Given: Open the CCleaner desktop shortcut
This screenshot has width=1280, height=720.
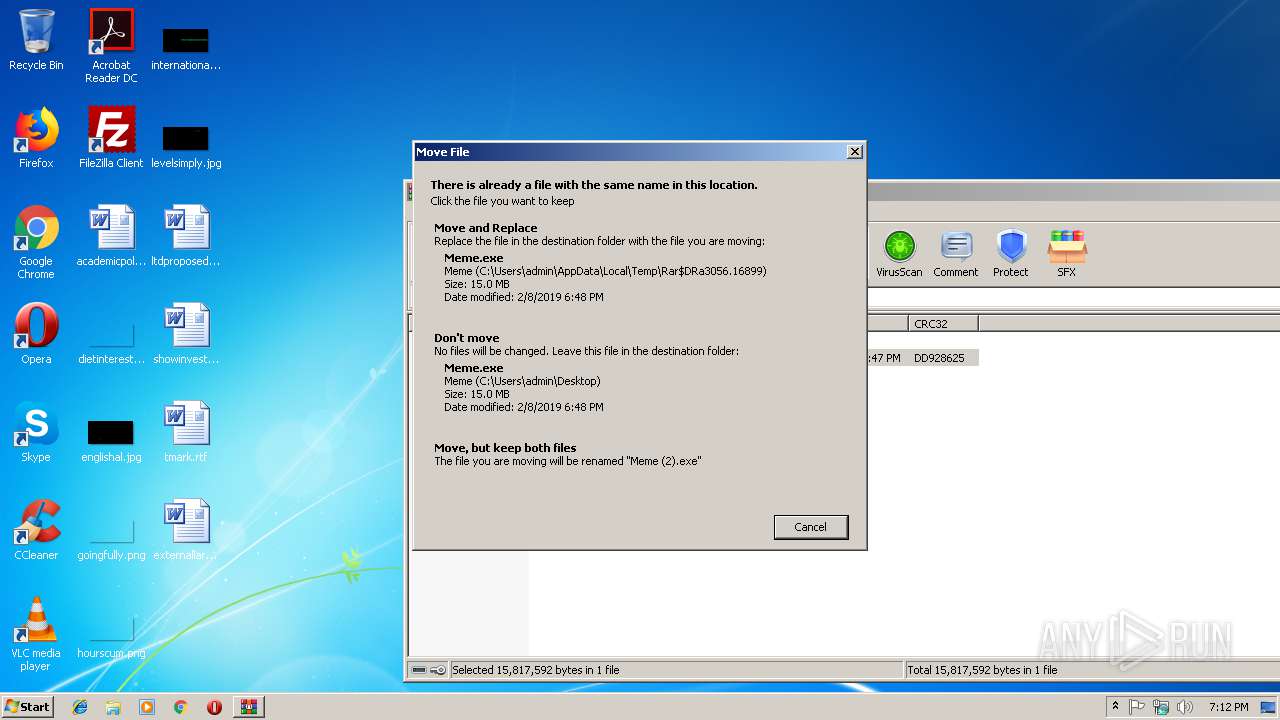Looking at the screenshot, I should [36, 530].
